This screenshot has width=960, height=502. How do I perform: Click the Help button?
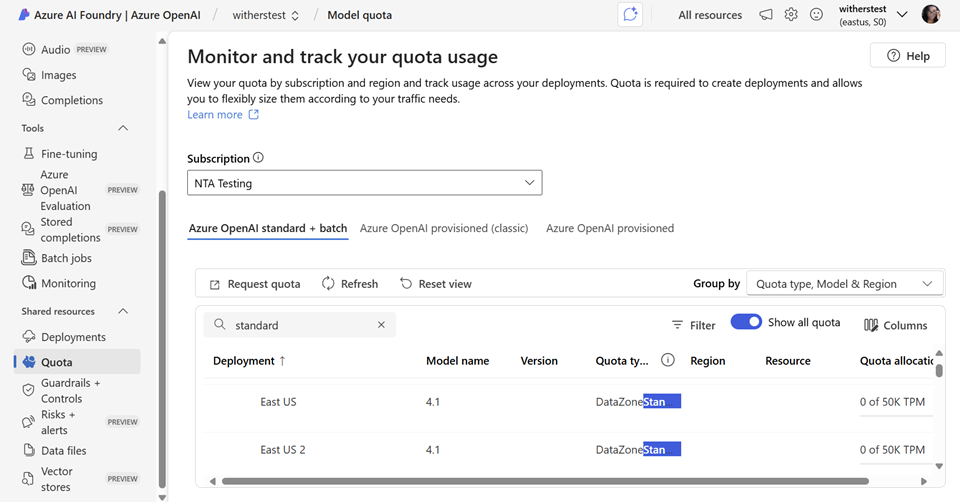pyautogui.click(x=908, y=56)
